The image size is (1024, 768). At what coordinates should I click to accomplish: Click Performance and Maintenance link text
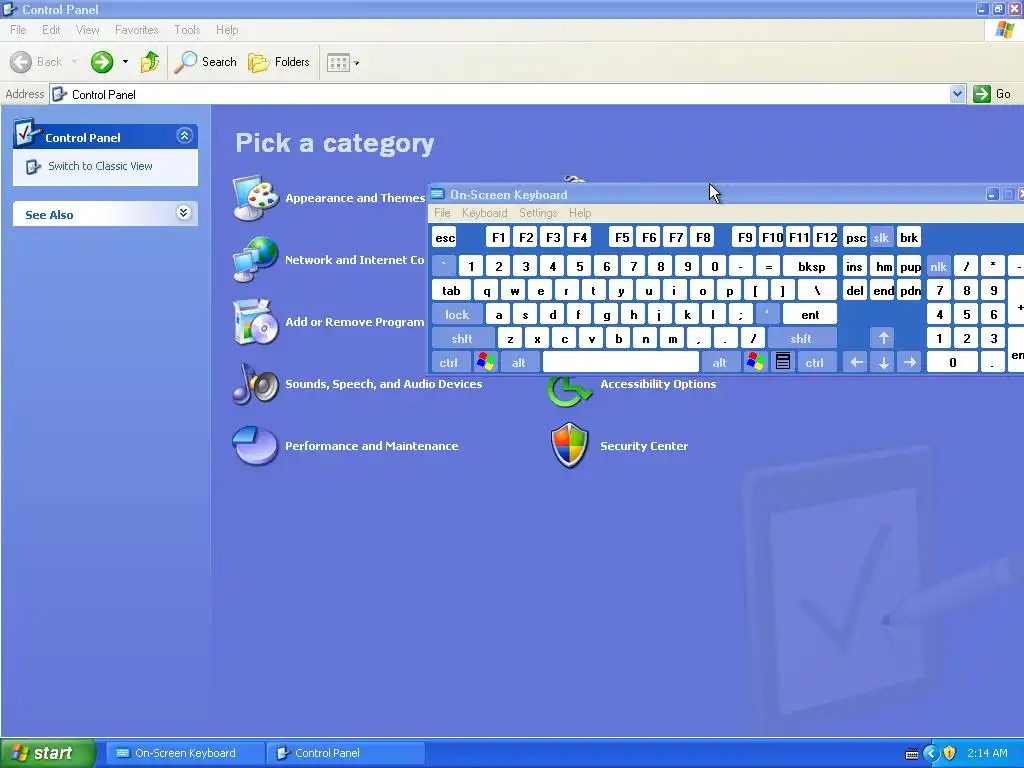click(372, 446)
